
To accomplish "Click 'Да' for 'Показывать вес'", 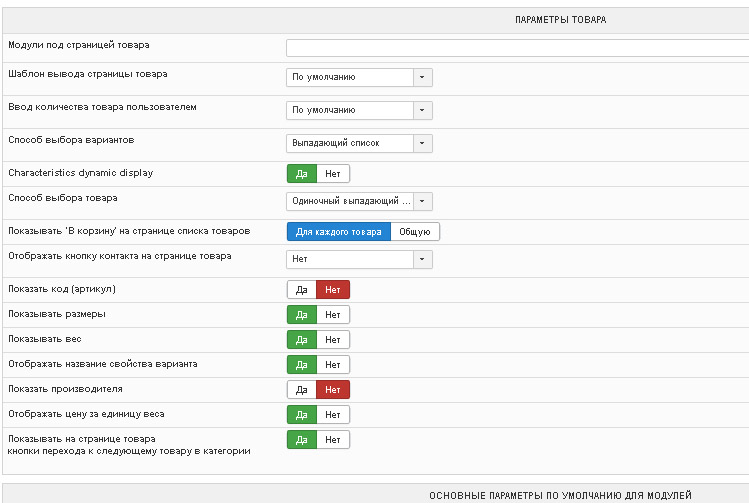I will (301, 340).
